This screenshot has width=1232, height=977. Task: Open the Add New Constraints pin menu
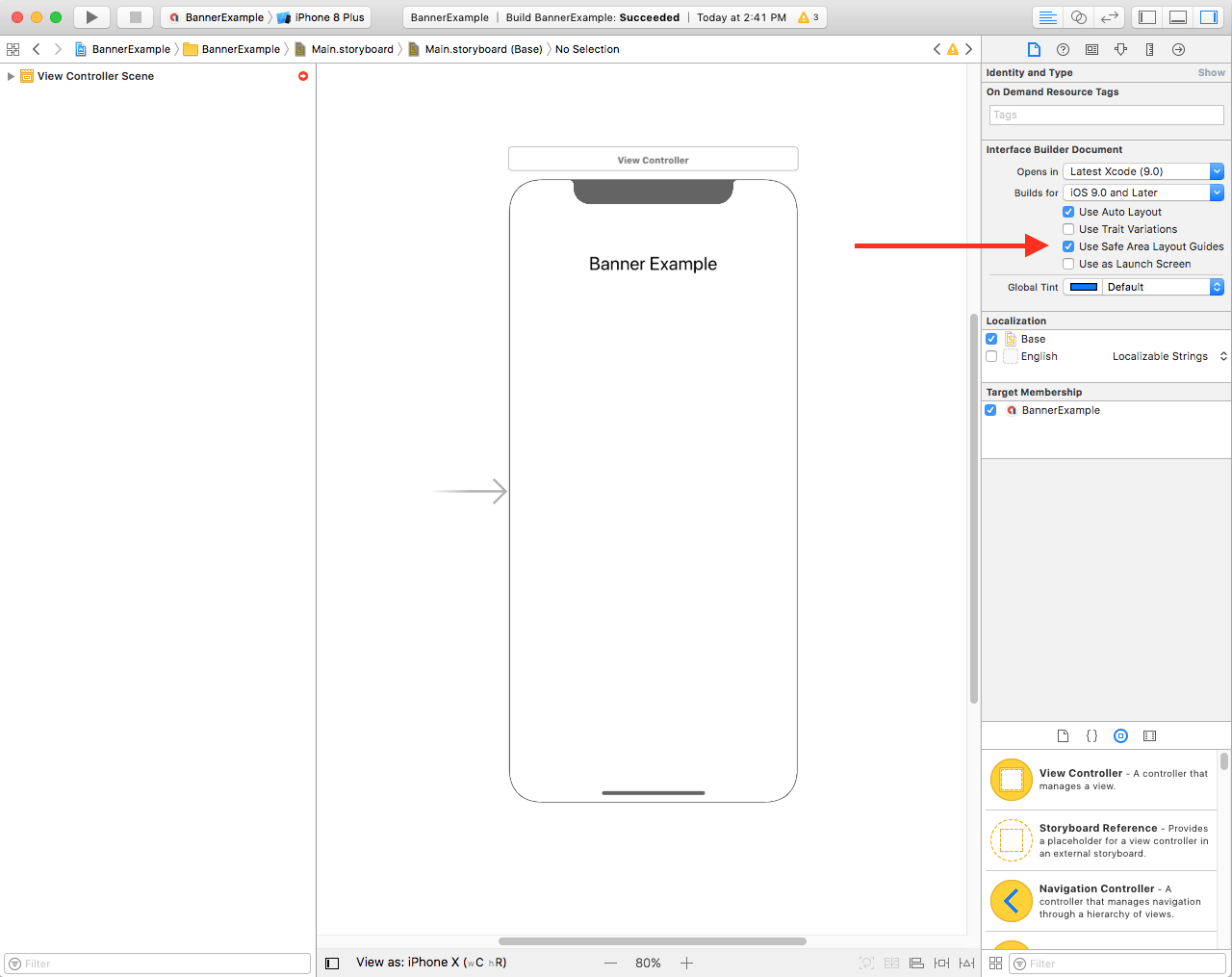(940, 963)
